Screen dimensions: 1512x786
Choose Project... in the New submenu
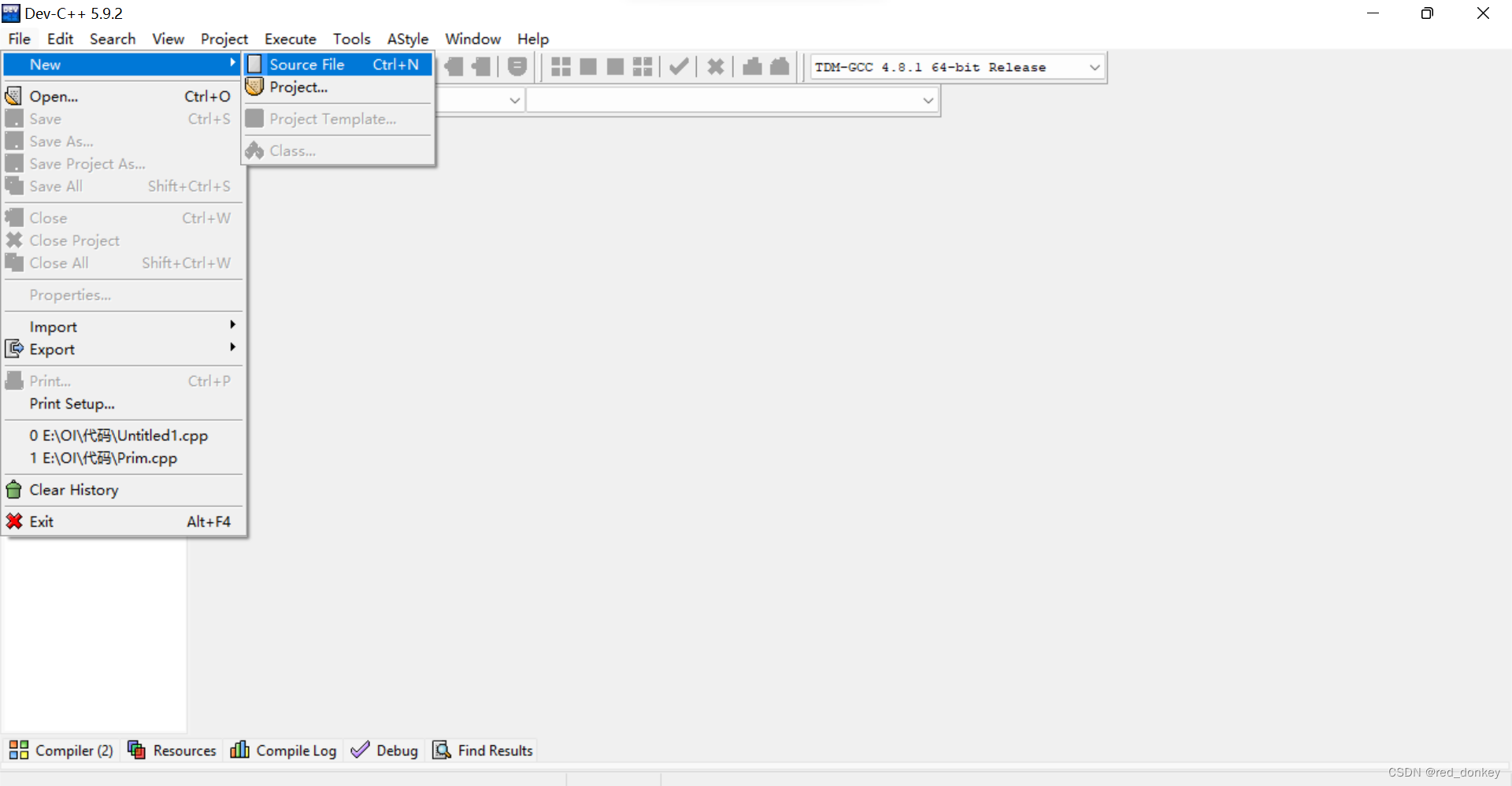click(338, 87)
